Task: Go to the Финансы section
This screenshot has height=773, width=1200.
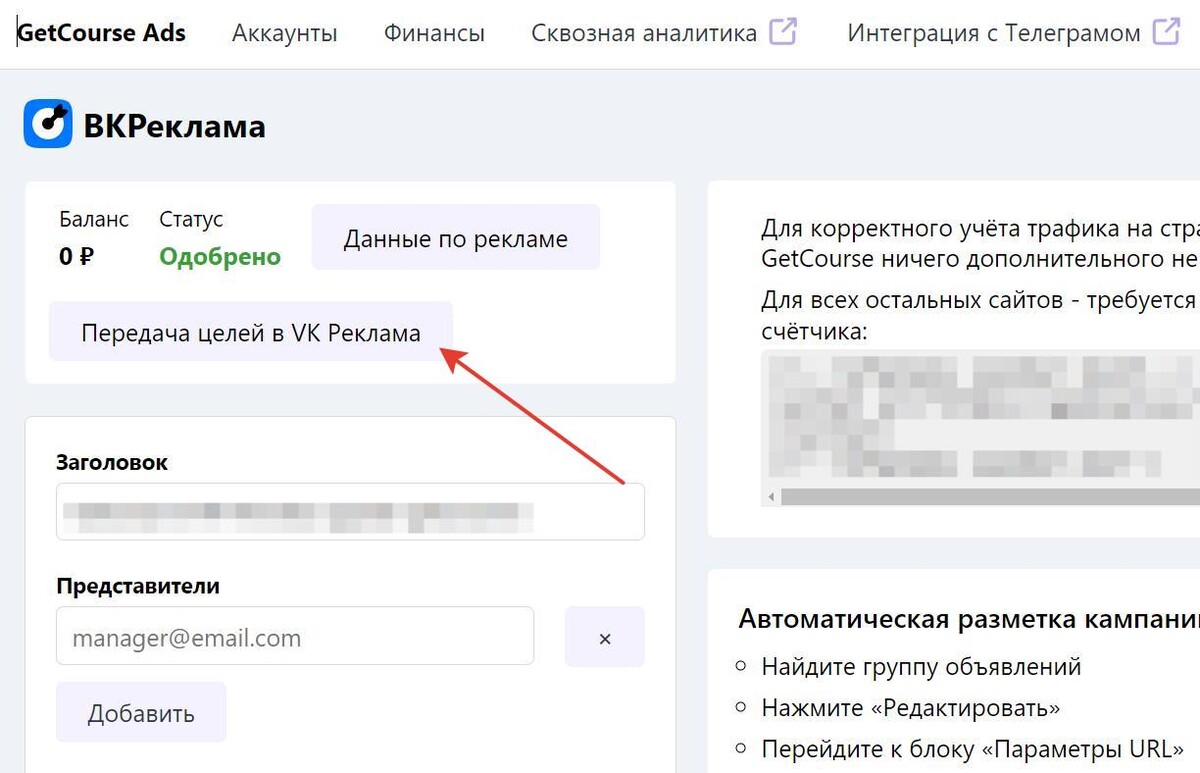Action: click(x=434, y=33)
